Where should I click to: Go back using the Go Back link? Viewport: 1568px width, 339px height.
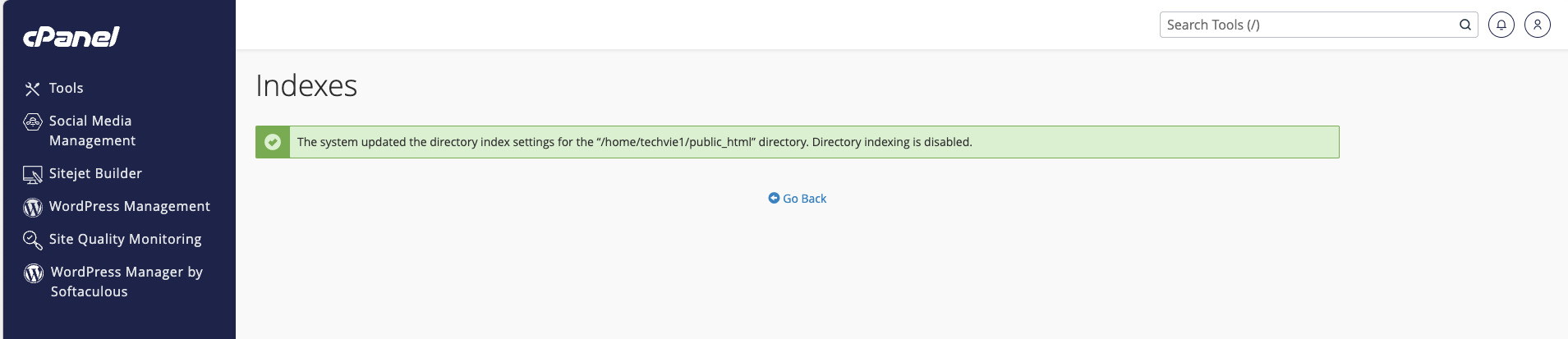804,199
